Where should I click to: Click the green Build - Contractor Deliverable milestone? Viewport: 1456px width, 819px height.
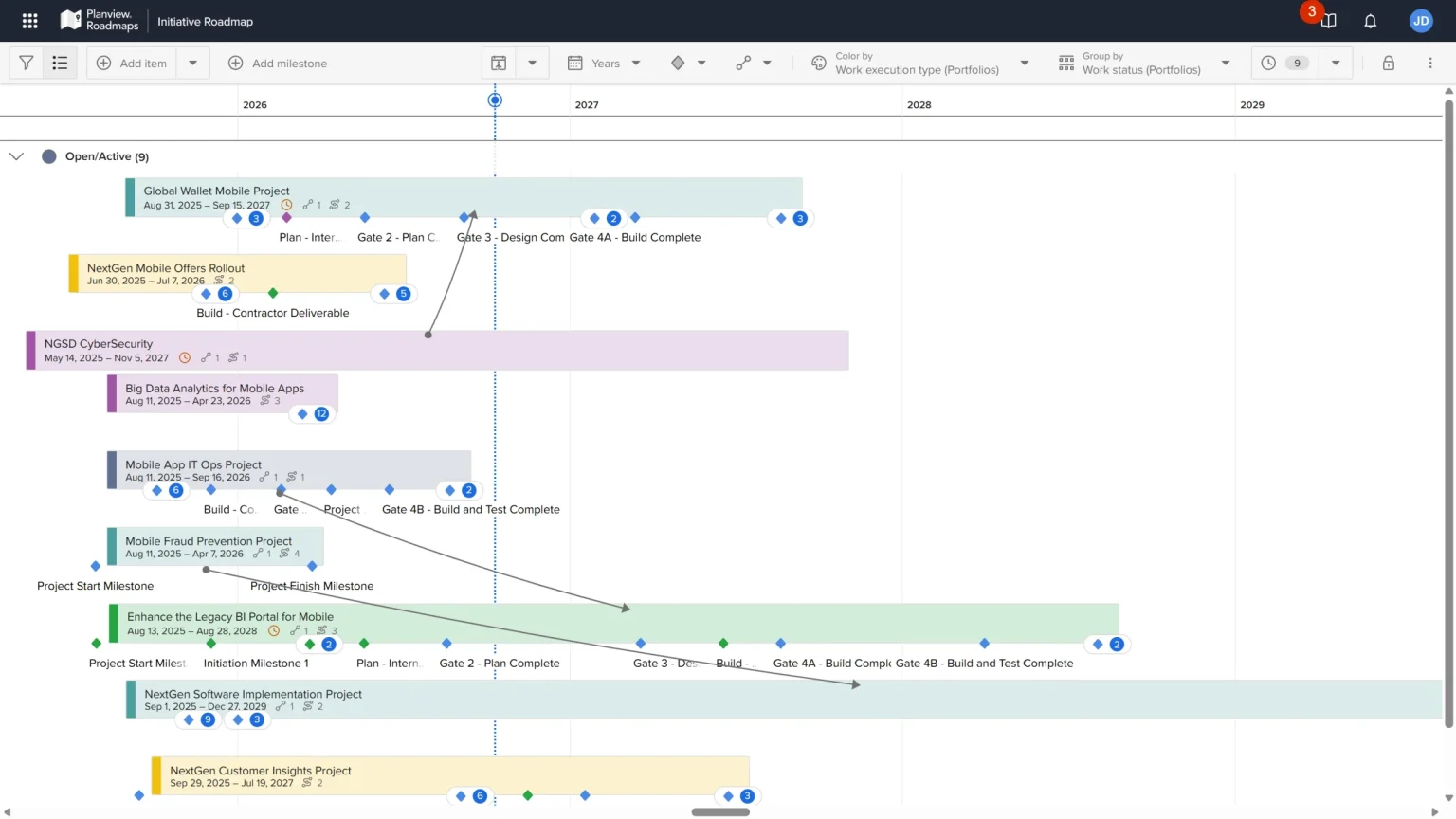pos(273,293)
